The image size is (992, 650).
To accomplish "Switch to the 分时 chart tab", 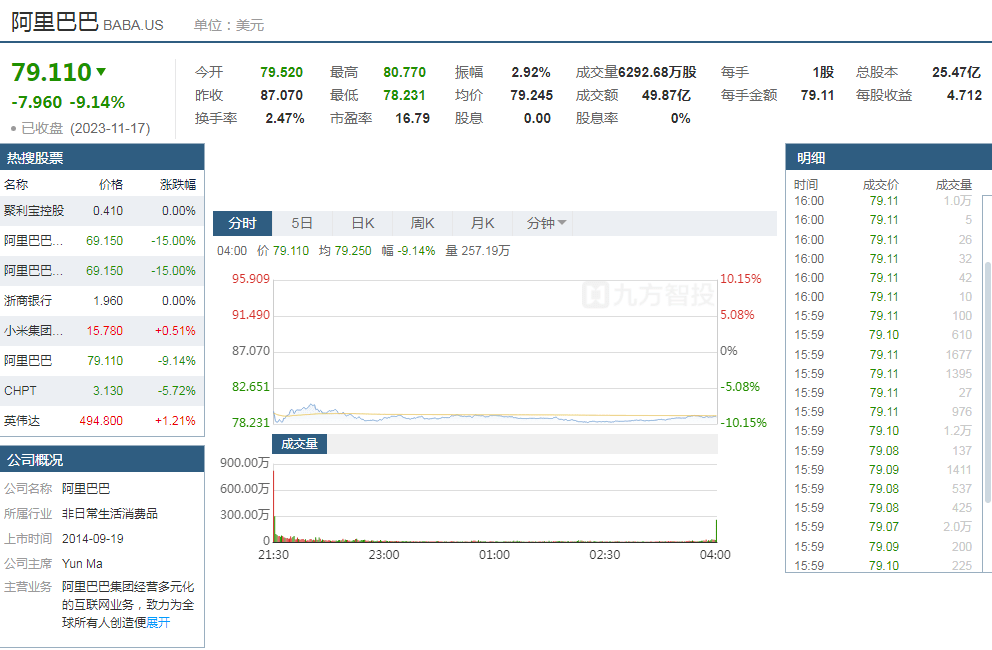I will 242,223.
